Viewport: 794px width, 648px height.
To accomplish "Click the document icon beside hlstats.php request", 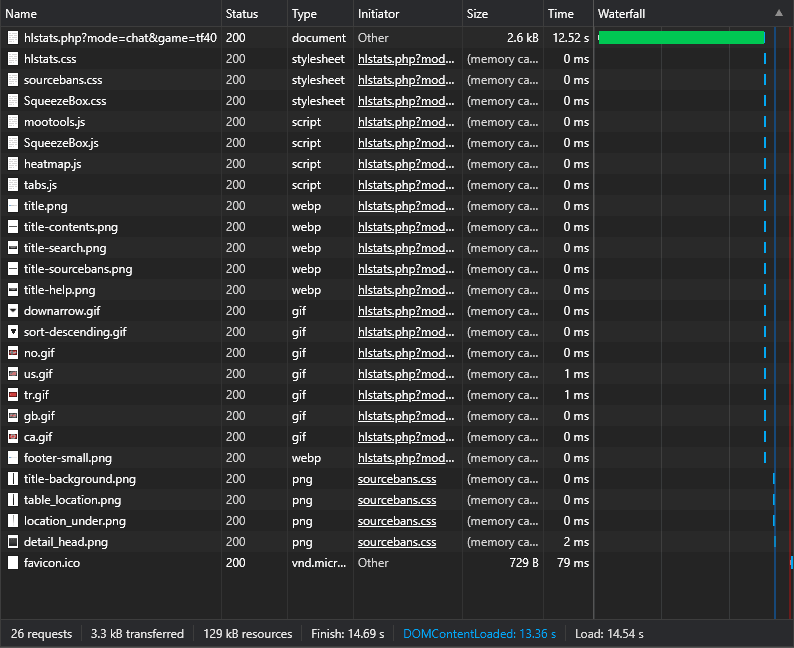I will coord(13,38).
